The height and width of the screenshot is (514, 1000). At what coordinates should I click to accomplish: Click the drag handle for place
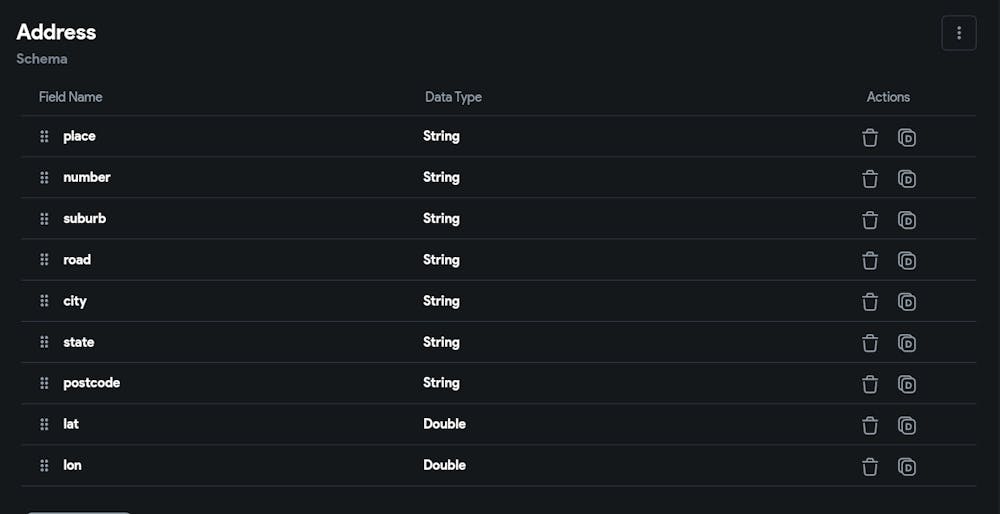[x=44, y=136]
